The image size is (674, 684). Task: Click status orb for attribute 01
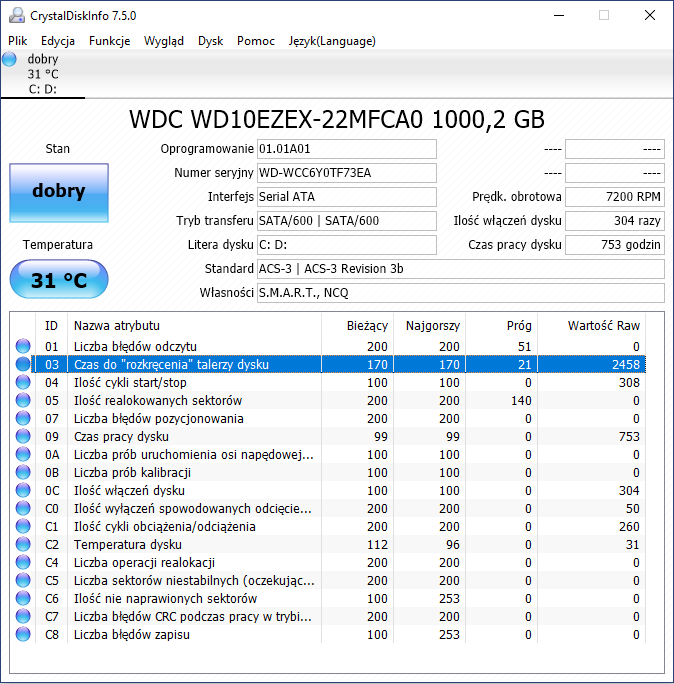pos(23,346)
